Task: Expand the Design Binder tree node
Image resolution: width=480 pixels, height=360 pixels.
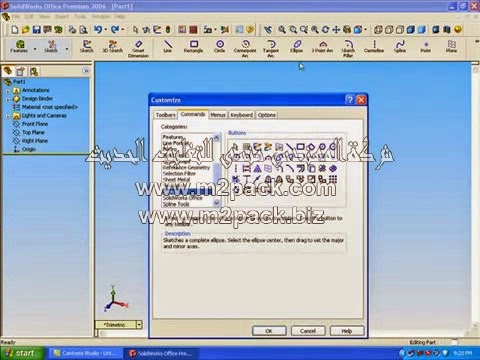Action: tap(8, 99)
